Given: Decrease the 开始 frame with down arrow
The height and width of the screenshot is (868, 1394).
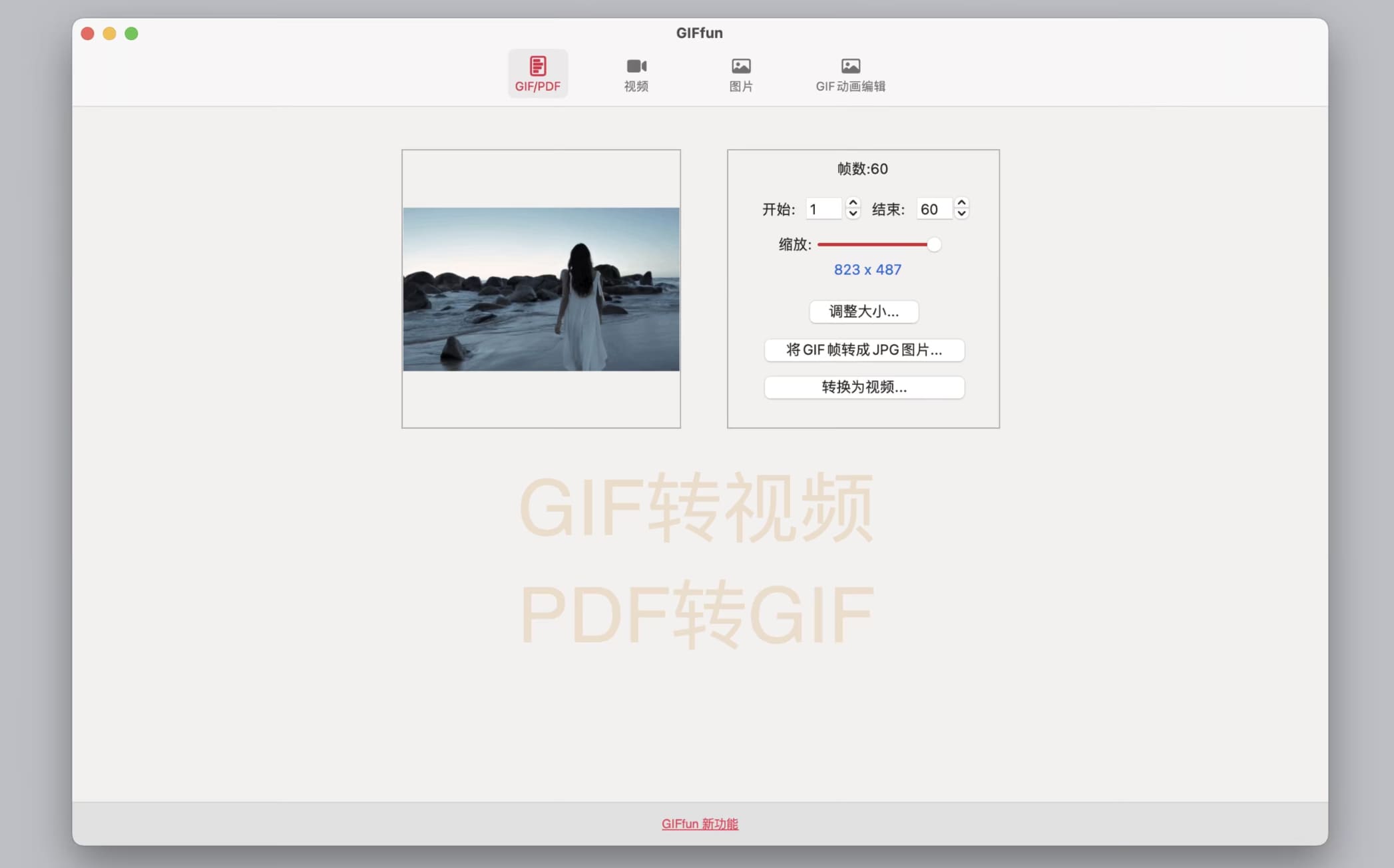Looking at the screenshot, I should [853, 214].
